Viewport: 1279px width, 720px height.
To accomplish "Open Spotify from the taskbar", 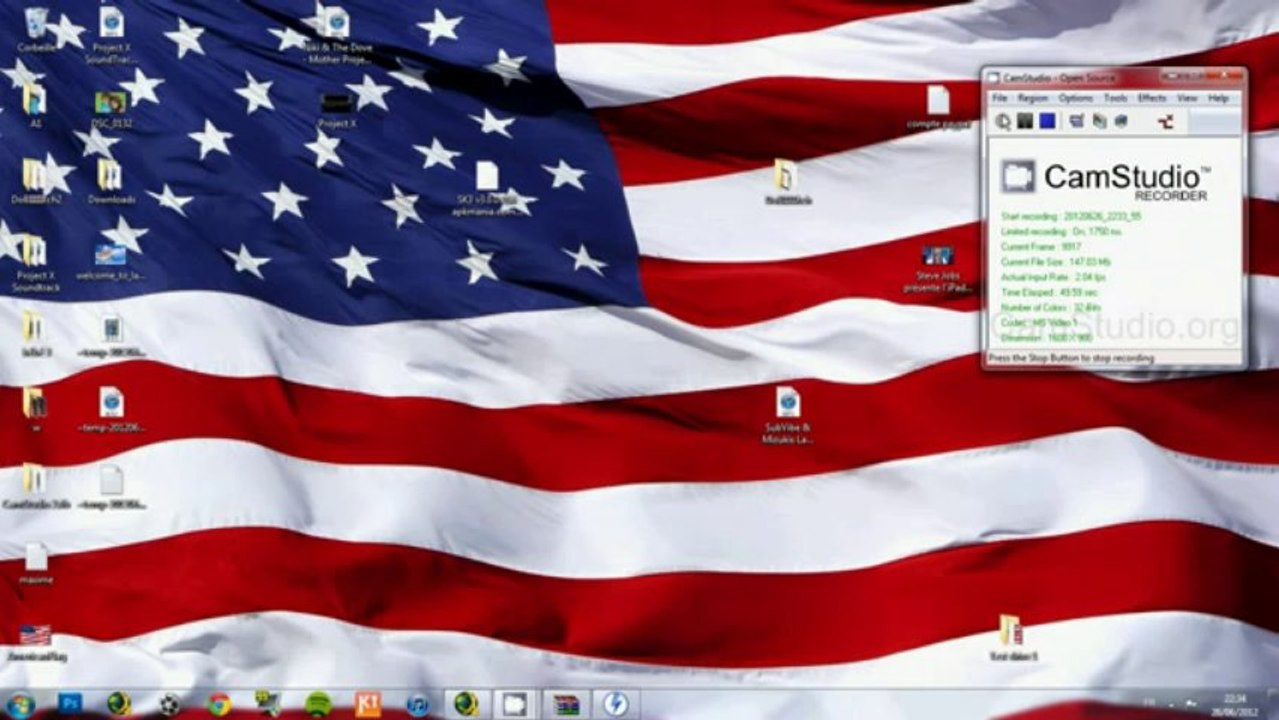I will tap(318, 704).
